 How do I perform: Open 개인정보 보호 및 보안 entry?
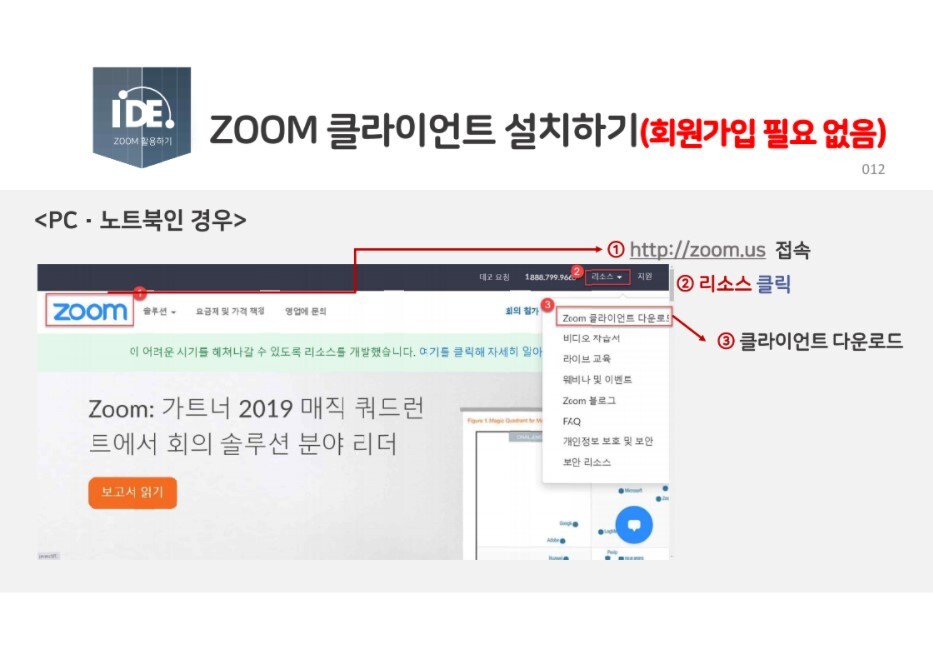coord(608,441)
